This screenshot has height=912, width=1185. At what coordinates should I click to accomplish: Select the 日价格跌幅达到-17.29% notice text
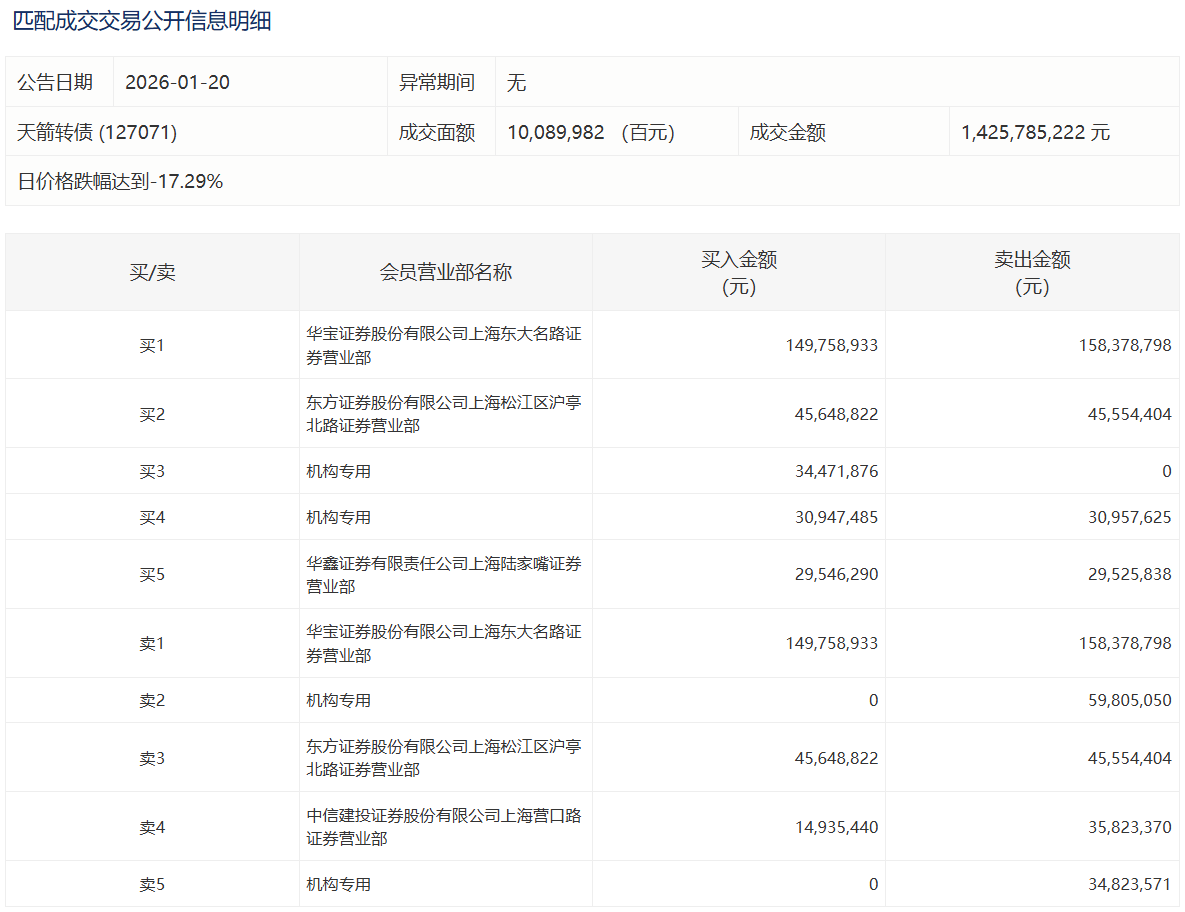(120, 181)
